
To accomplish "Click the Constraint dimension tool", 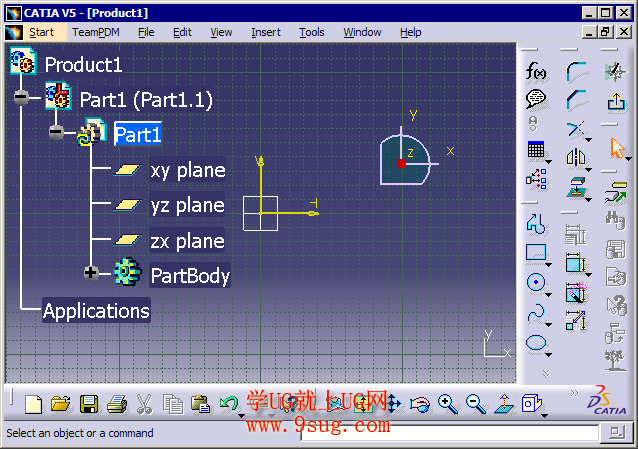I will pyautogui.click(x=575, y=262).
